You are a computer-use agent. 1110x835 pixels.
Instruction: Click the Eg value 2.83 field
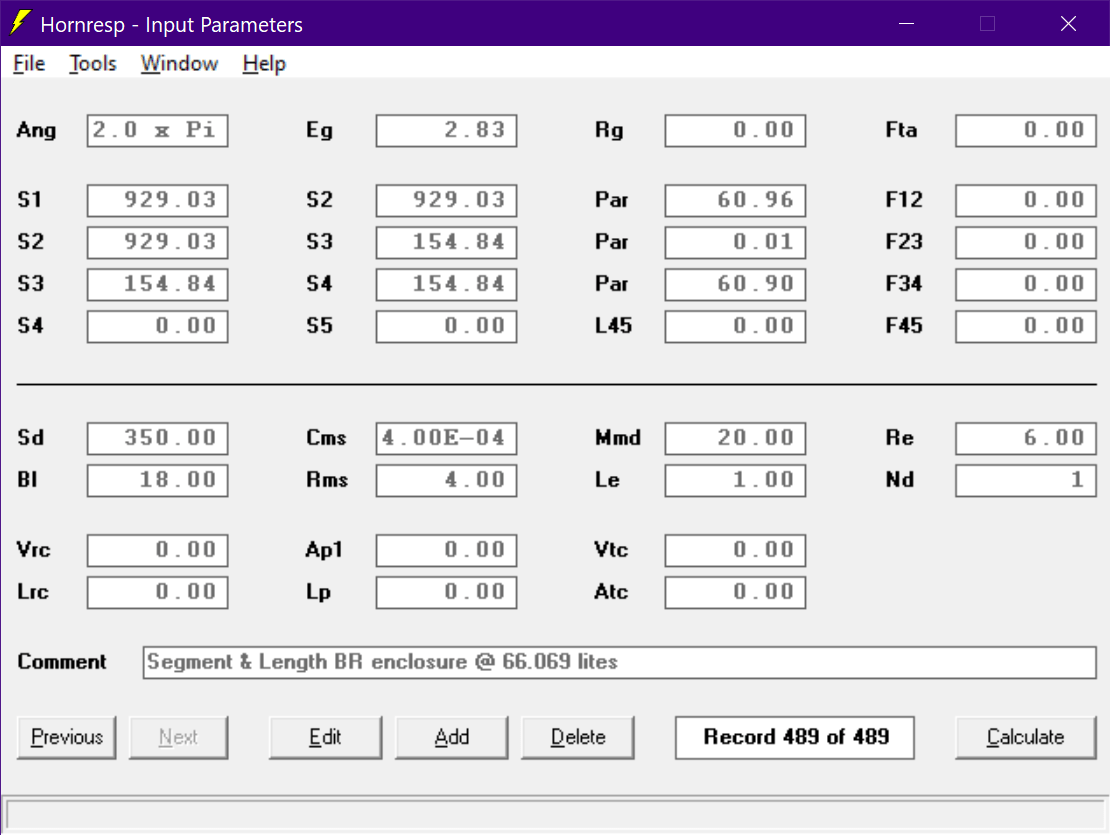click(446, 130)
